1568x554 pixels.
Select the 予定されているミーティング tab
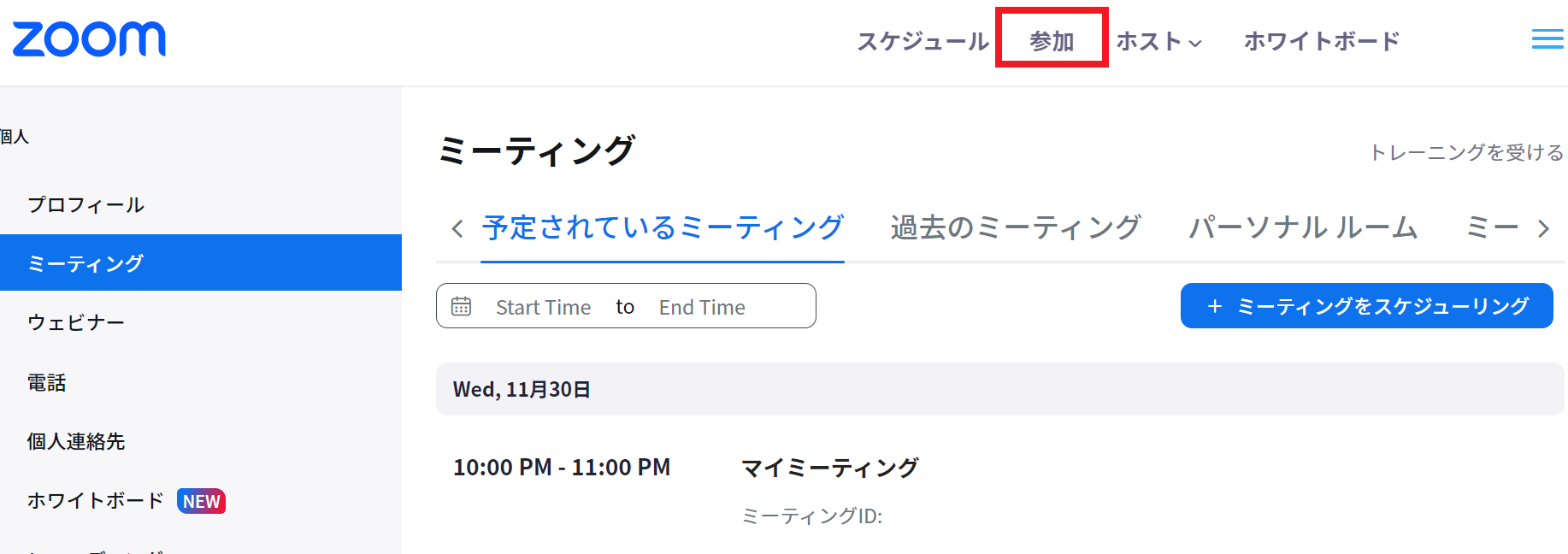[x=663, y=227]
